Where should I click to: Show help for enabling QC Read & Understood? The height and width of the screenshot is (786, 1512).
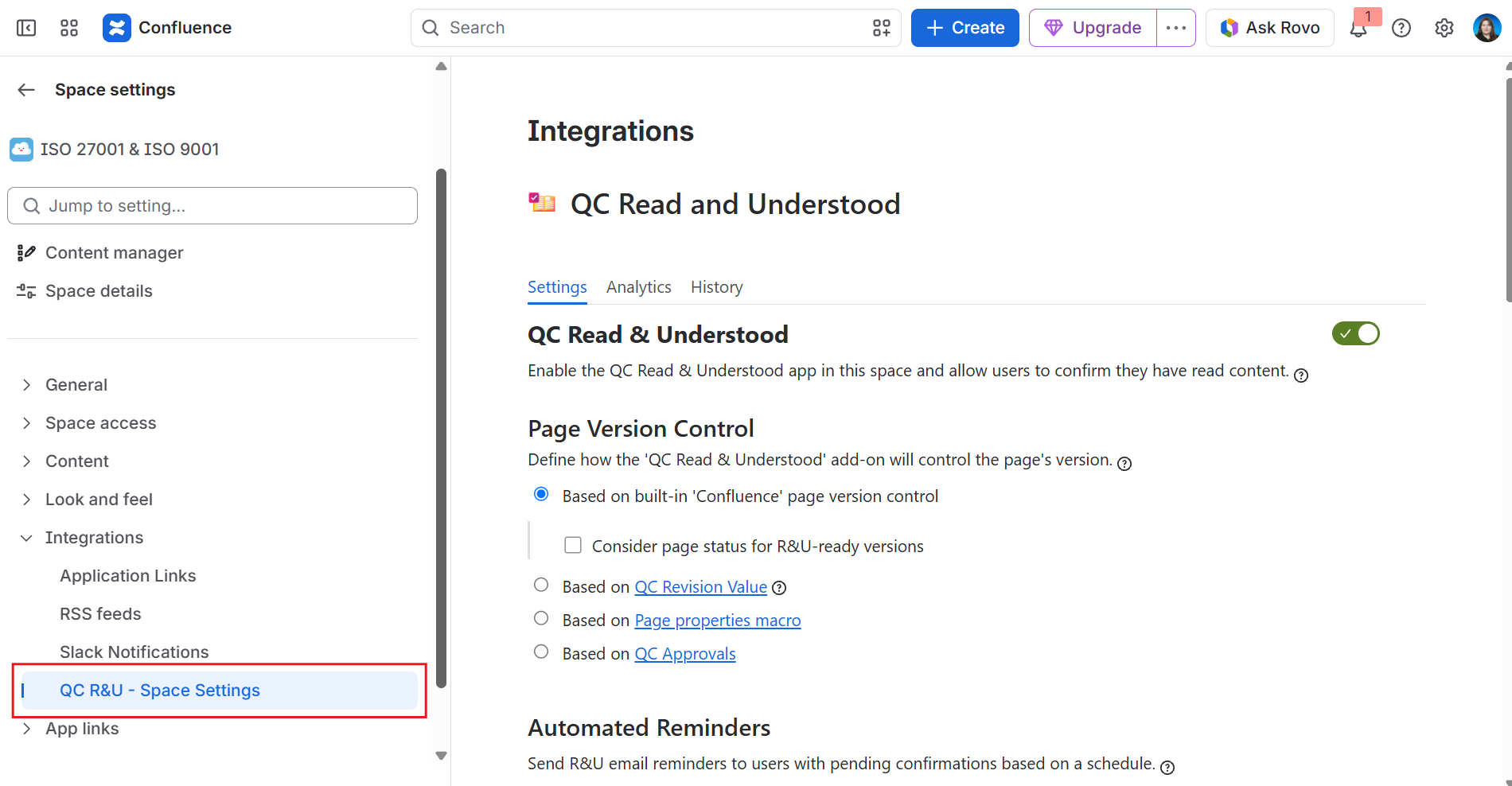pos(1301,375)
